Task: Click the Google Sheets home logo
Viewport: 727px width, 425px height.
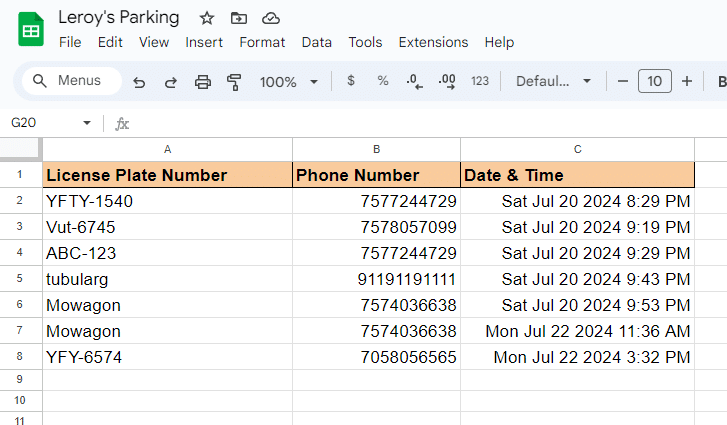Action: pyautogui.click(x=30, y=30)
